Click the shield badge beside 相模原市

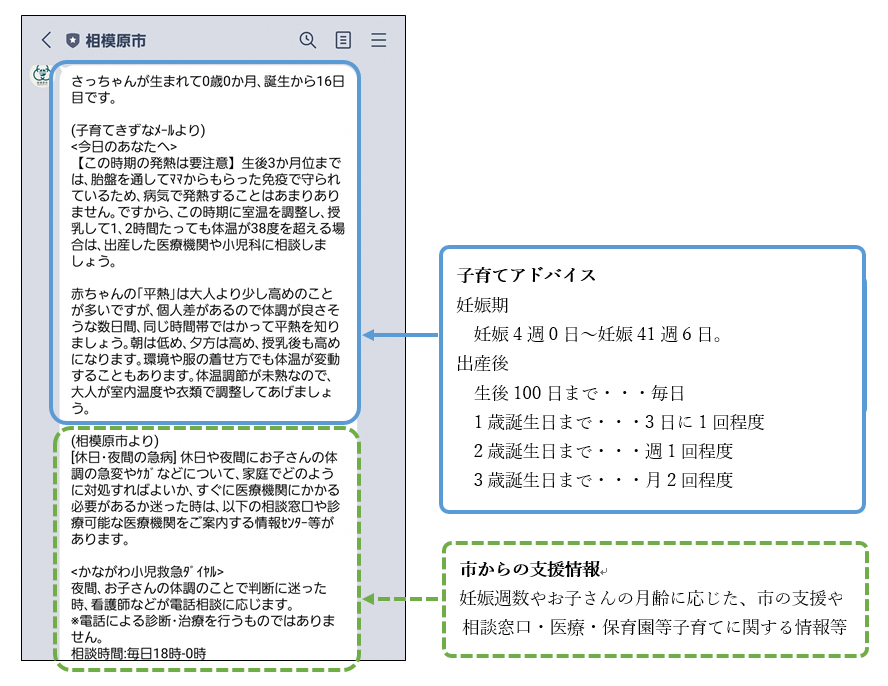(72, 41)
